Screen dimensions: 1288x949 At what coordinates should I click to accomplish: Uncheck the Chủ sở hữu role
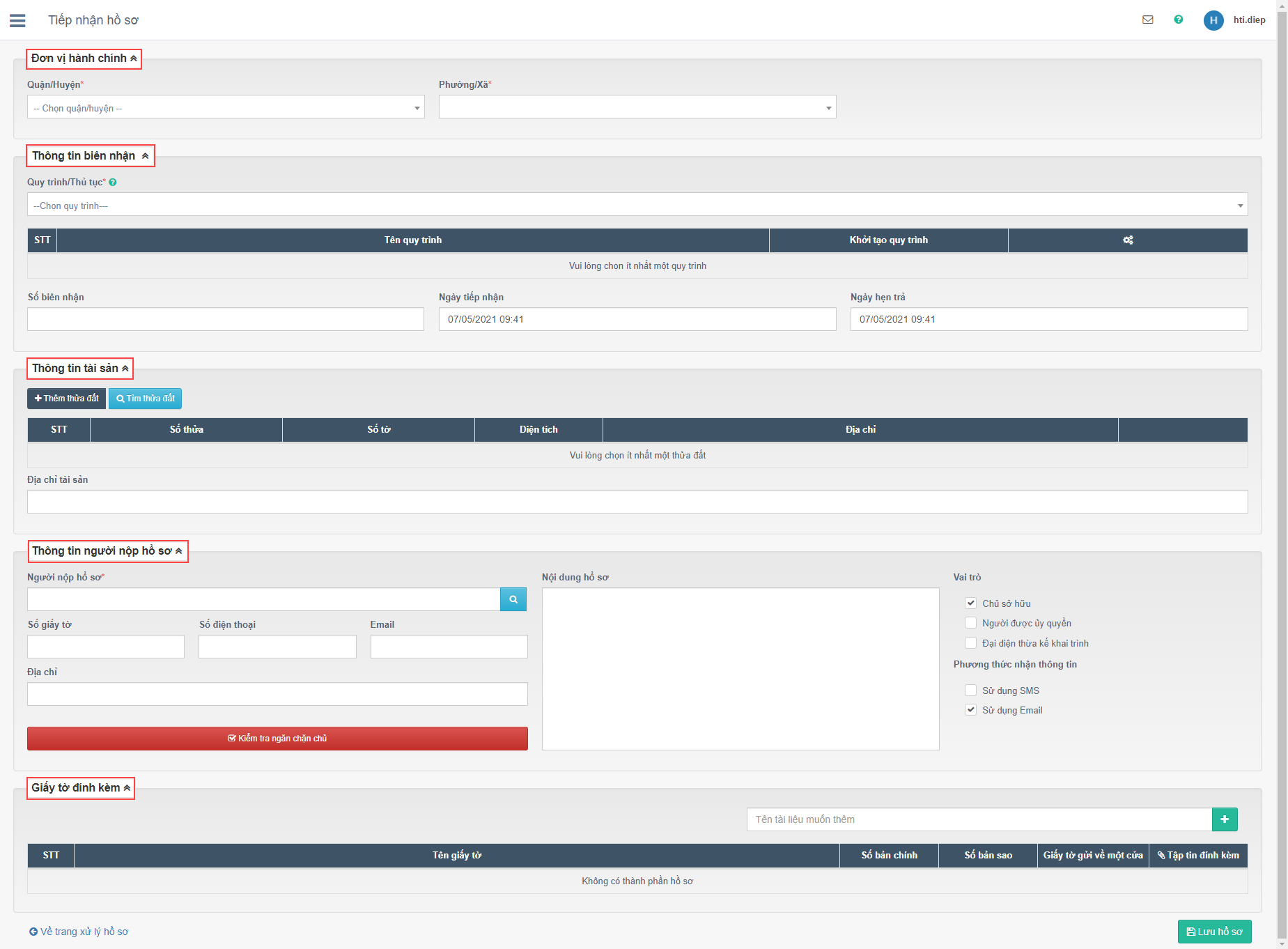point(970,603)
